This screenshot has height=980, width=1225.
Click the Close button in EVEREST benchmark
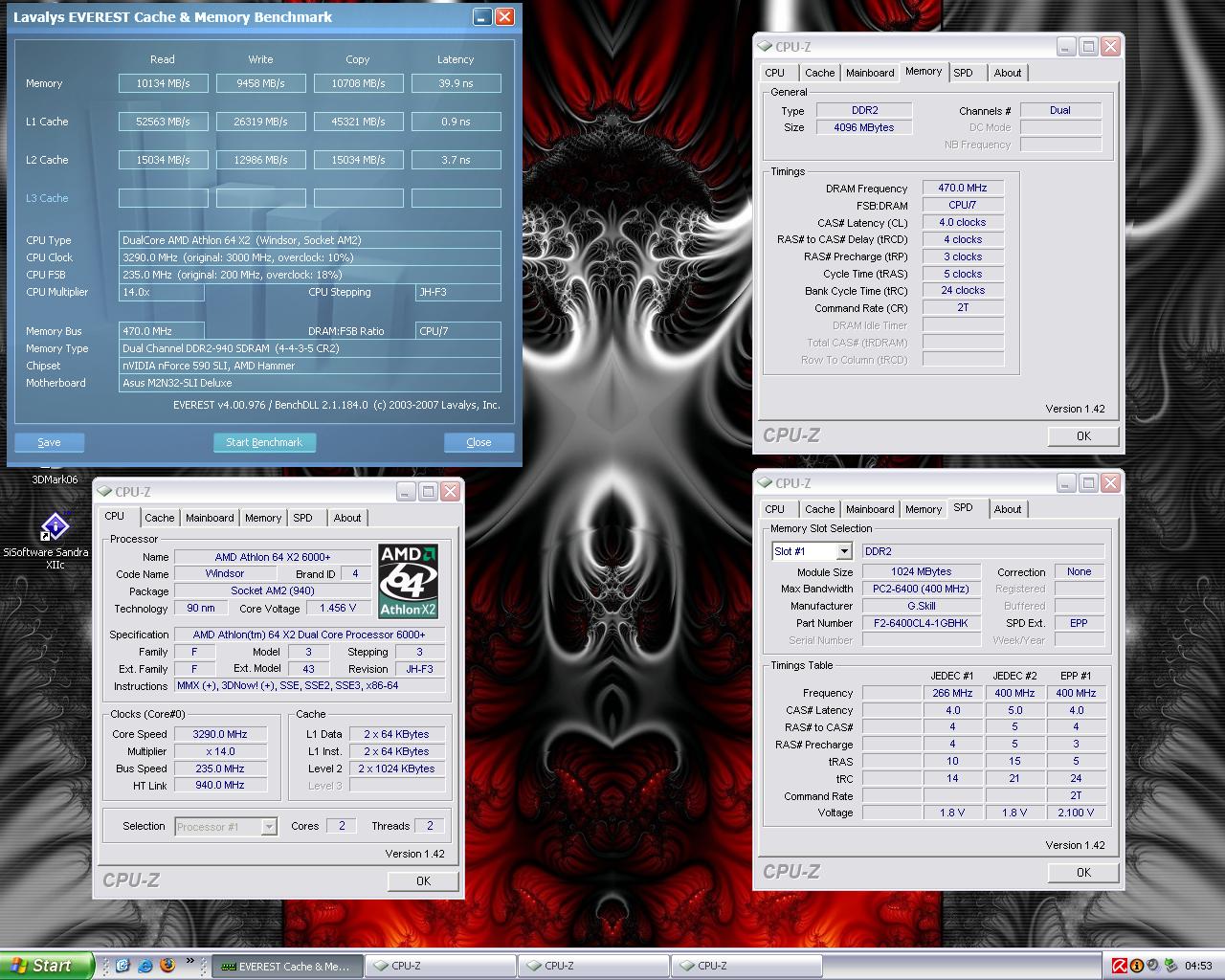pos(479,442)
